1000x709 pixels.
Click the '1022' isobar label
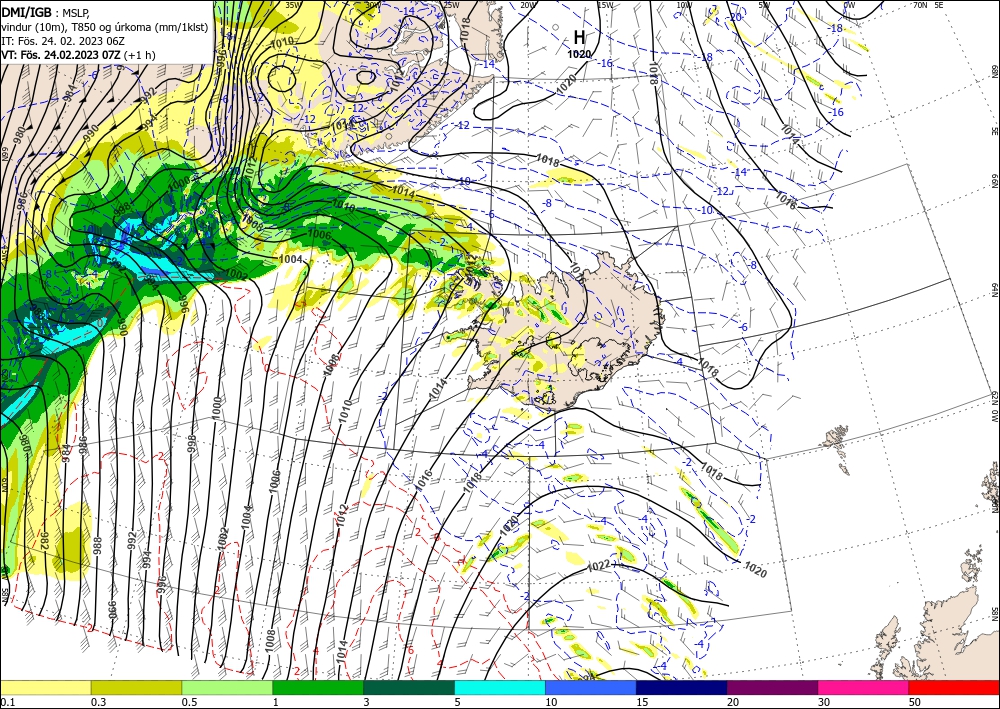(x=599, y=566)
